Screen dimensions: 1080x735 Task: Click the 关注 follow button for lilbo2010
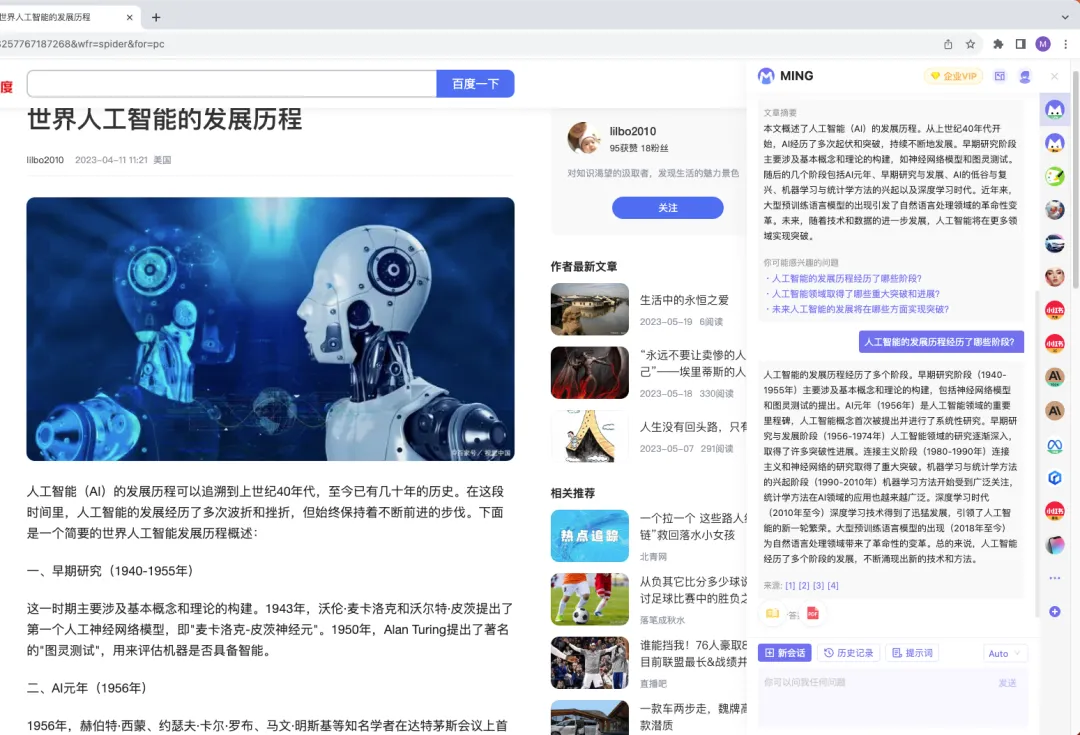point(668,207)
